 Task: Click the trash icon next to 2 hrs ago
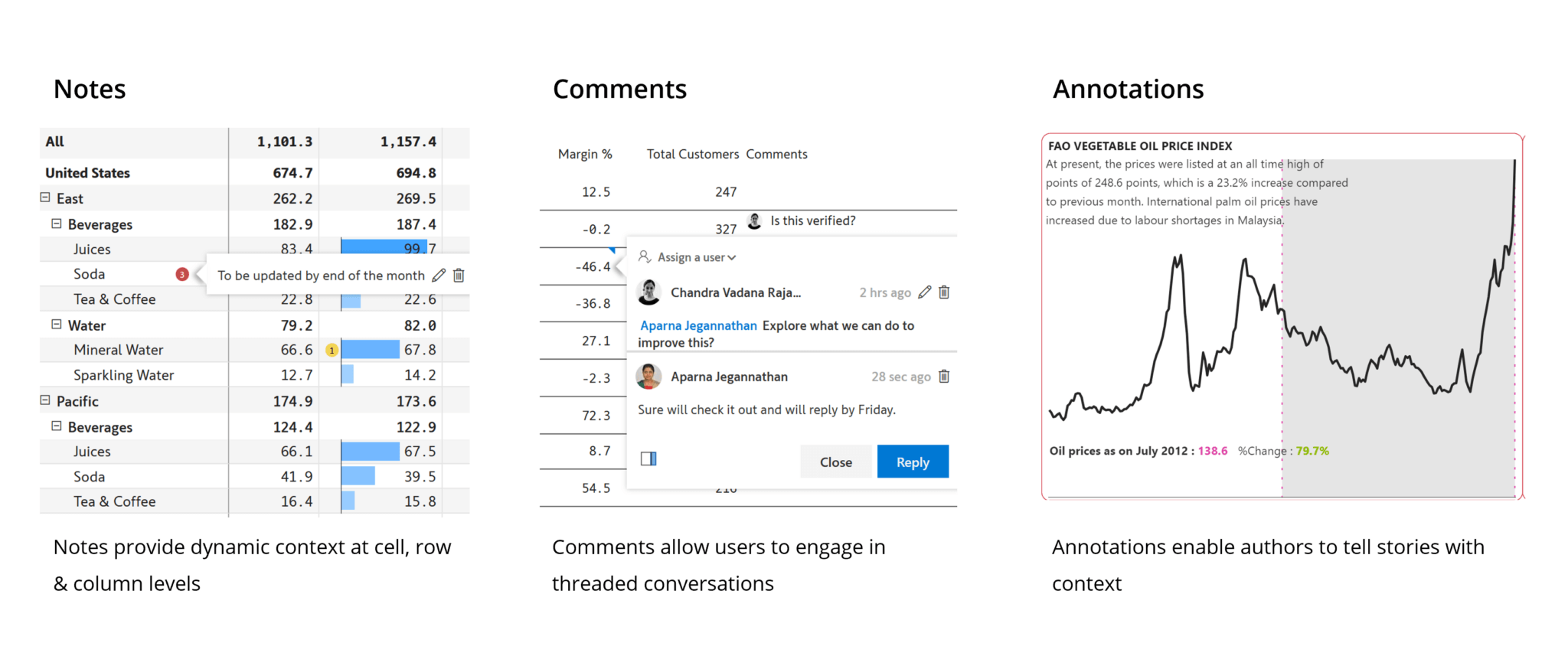[x=944, y=292]
